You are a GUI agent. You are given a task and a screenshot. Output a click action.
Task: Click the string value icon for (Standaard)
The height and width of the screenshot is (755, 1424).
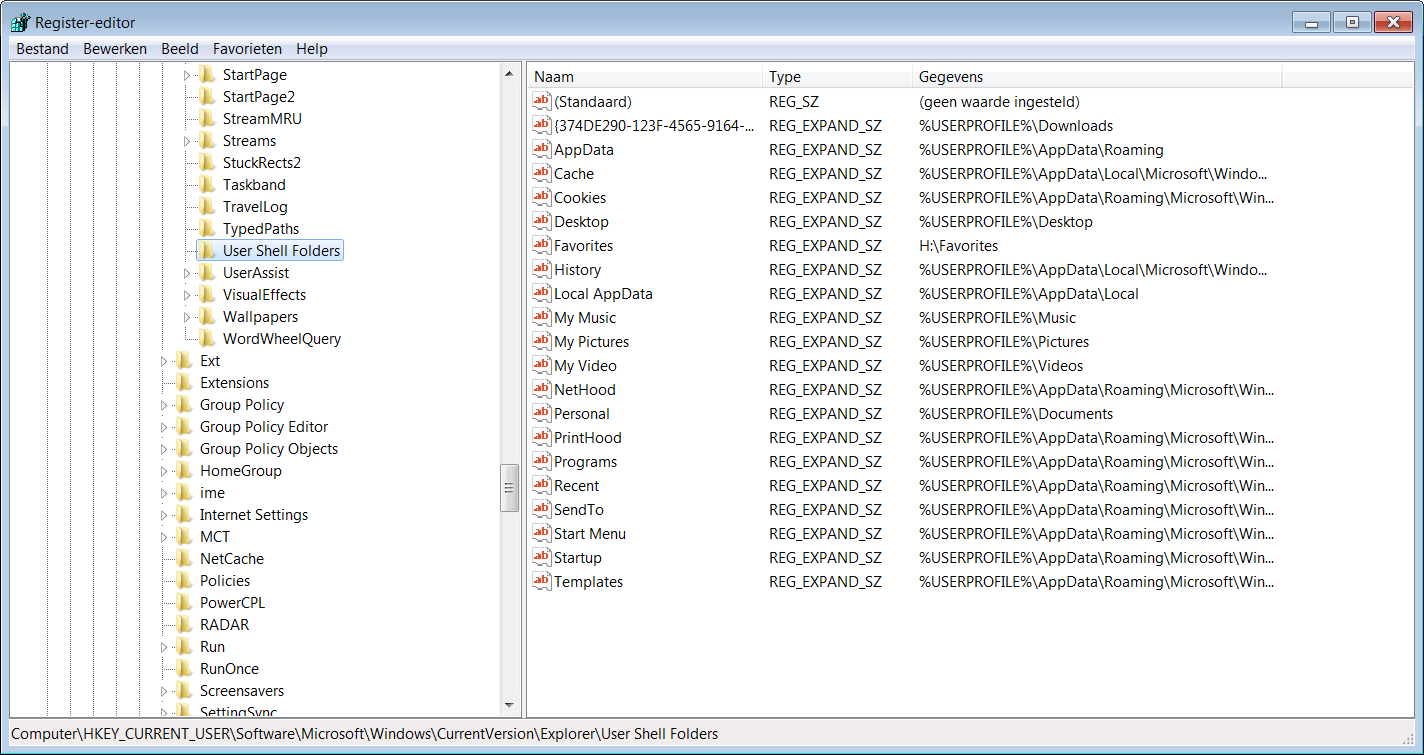coord(541,101)
